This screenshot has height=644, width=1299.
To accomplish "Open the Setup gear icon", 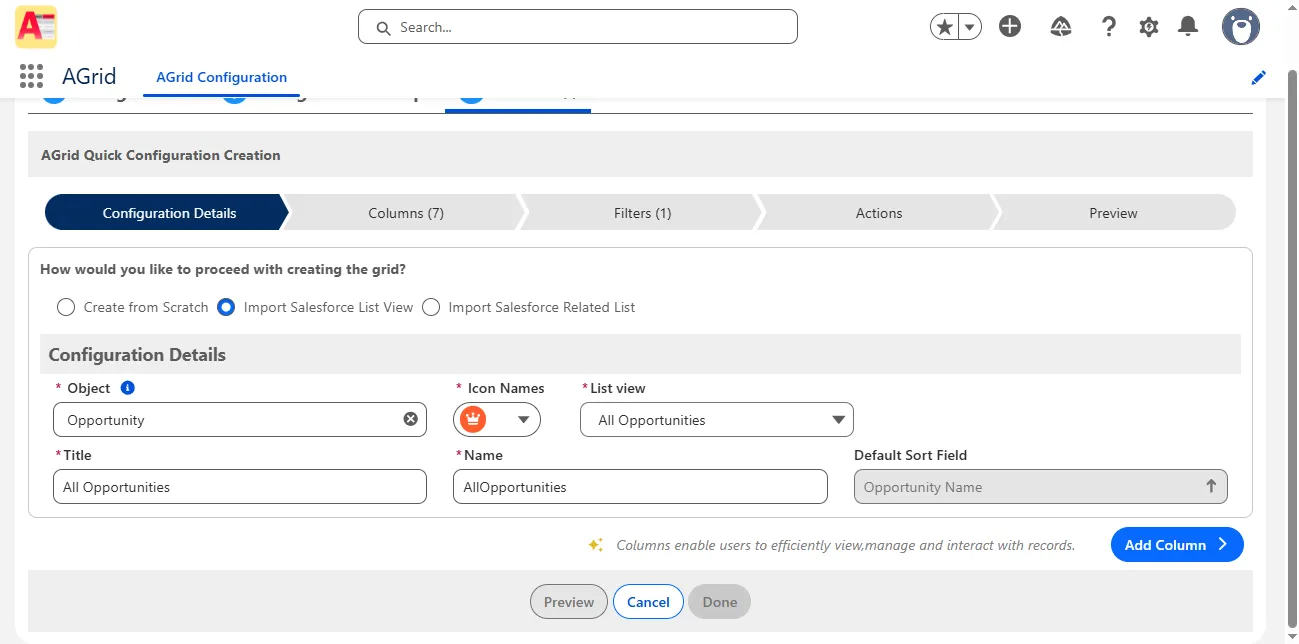I will coord(1149,27).
